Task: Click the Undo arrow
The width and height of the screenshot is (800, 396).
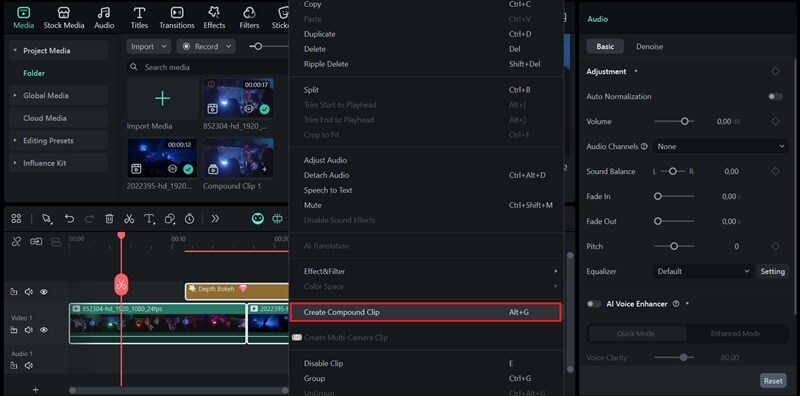Action: [x=69, y=218]
